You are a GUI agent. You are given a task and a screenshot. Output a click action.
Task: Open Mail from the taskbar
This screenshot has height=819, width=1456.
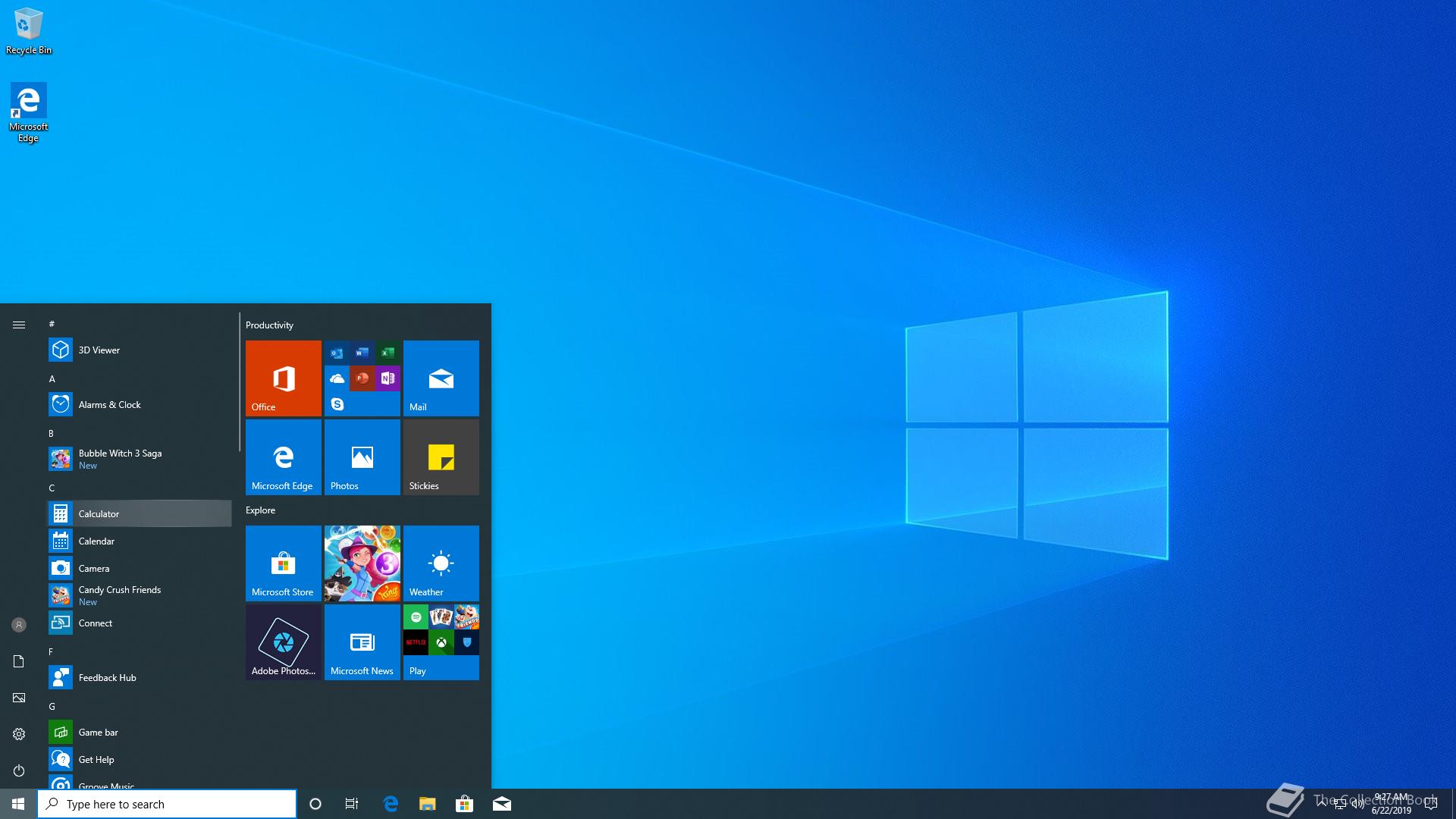pyautogui.click(x=501, y=804)
